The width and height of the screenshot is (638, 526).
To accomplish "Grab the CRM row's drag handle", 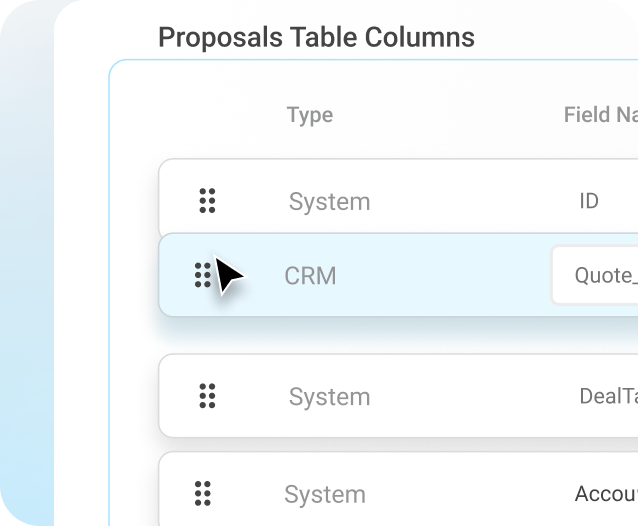I will pyautogui.click(x=203, y=275).
